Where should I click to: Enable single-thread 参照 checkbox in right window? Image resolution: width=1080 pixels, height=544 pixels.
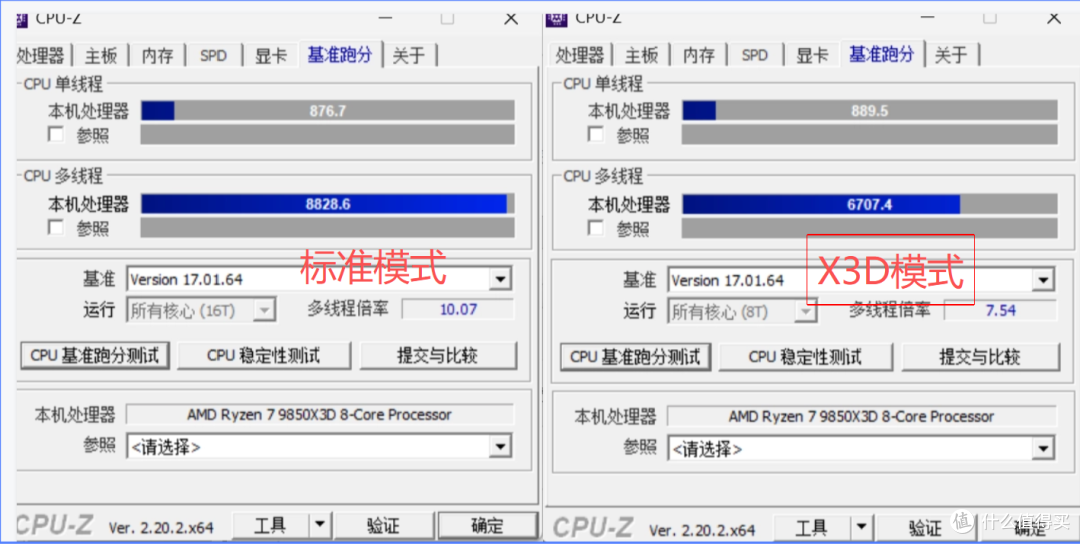coord(596,134)
